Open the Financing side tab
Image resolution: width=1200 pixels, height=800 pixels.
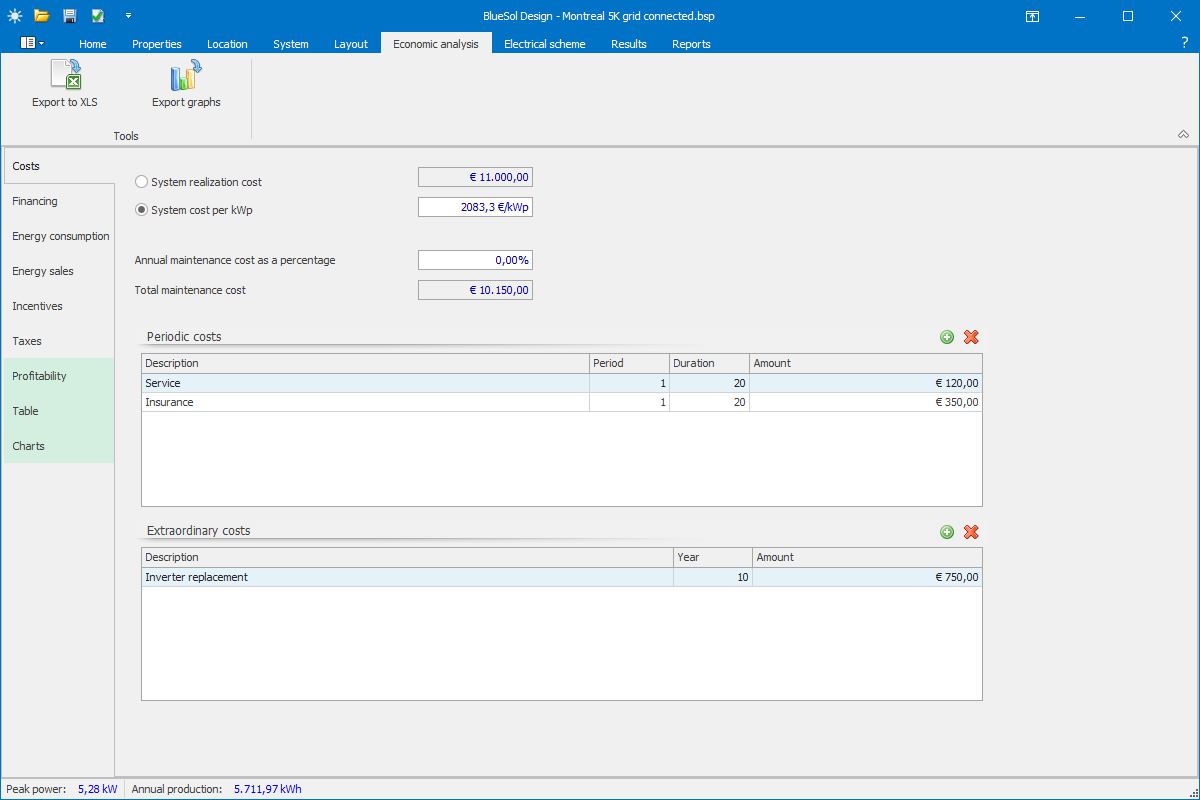(59, 201)
